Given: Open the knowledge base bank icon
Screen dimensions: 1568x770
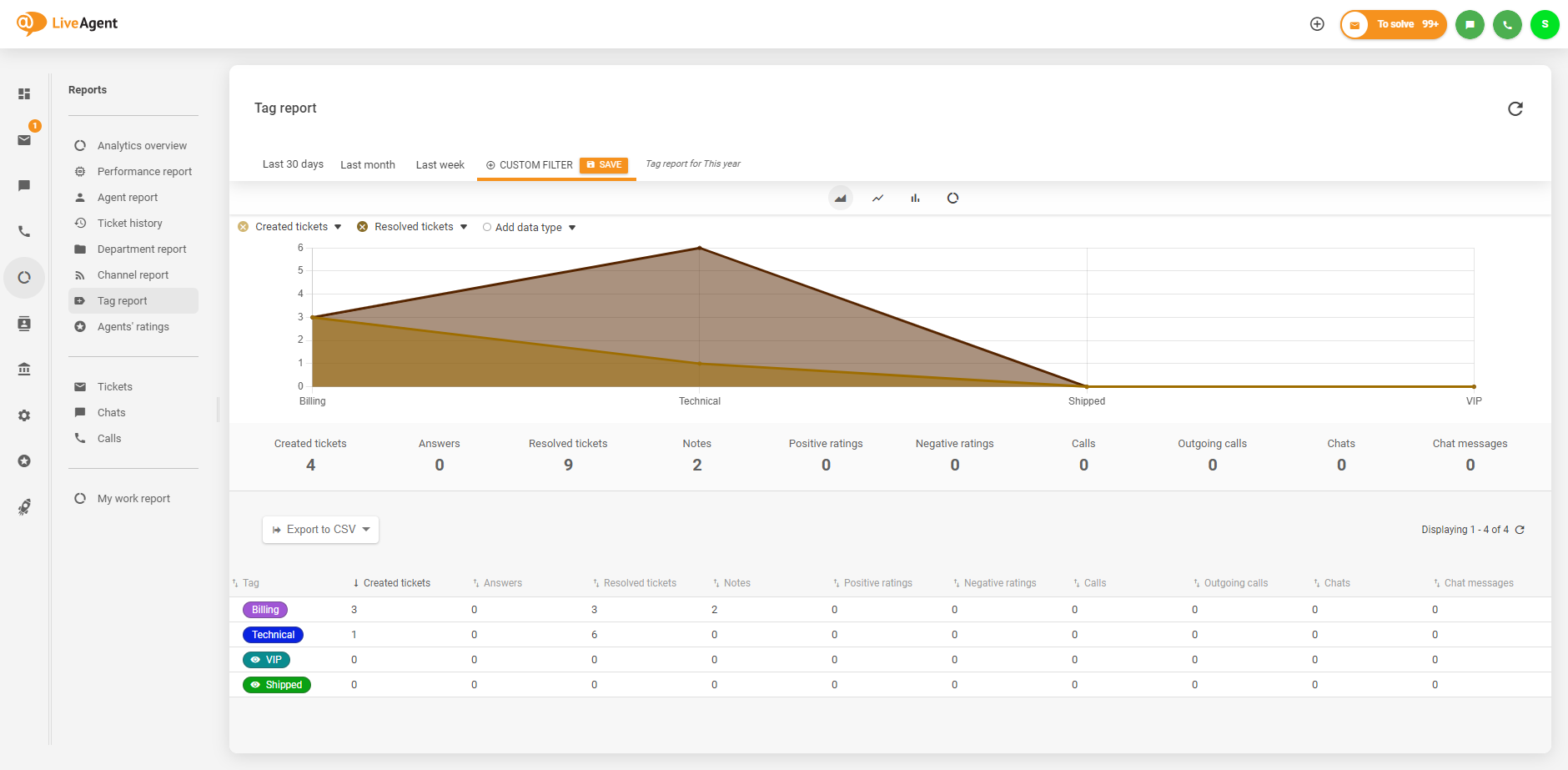Looking at the screenshot, I should pyautogui.click(x=24, y=370).
